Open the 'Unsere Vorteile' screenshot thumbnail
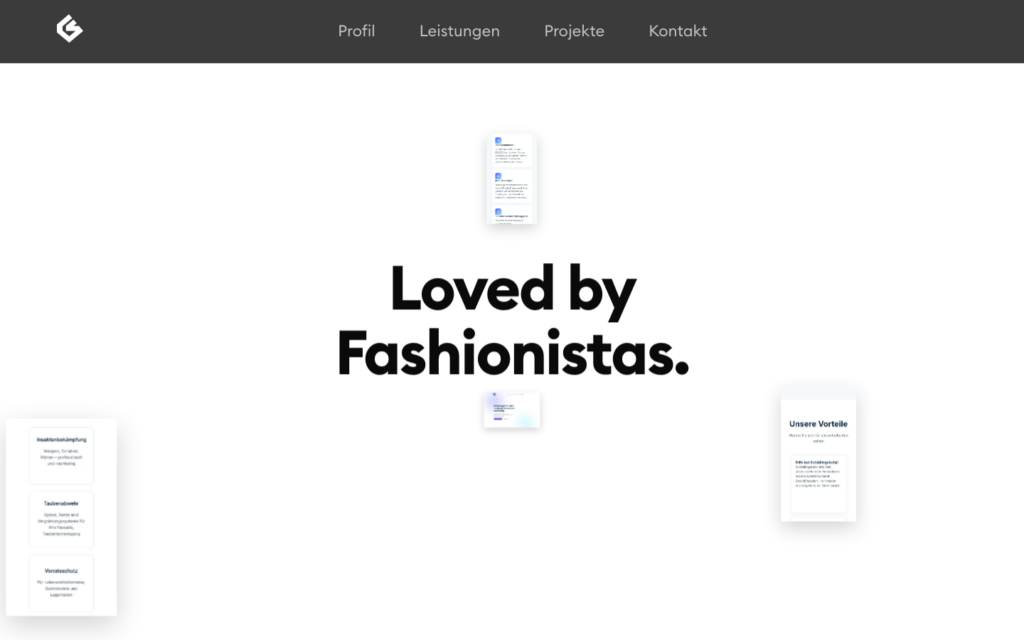The width and height of the screenshot is (1024, 640). [x=818, y=454]
